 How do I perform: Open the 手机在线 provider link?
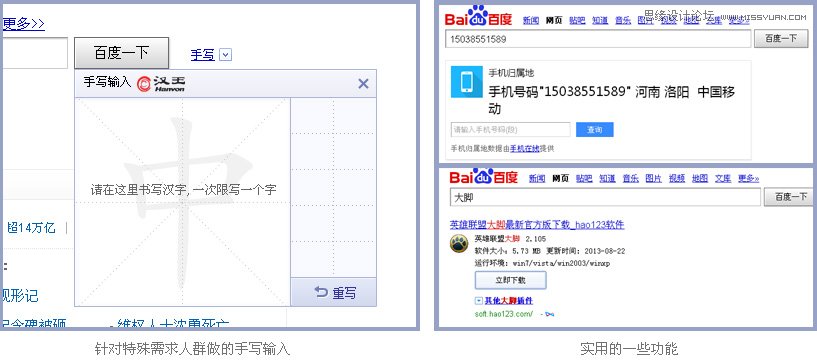(x=525, y=148)
